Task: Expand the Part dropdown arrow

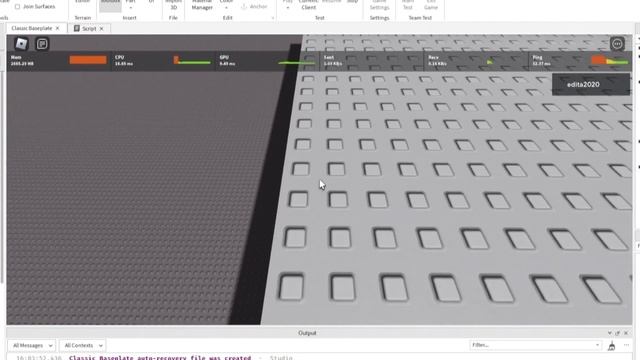Action: [x=131, y=8]
